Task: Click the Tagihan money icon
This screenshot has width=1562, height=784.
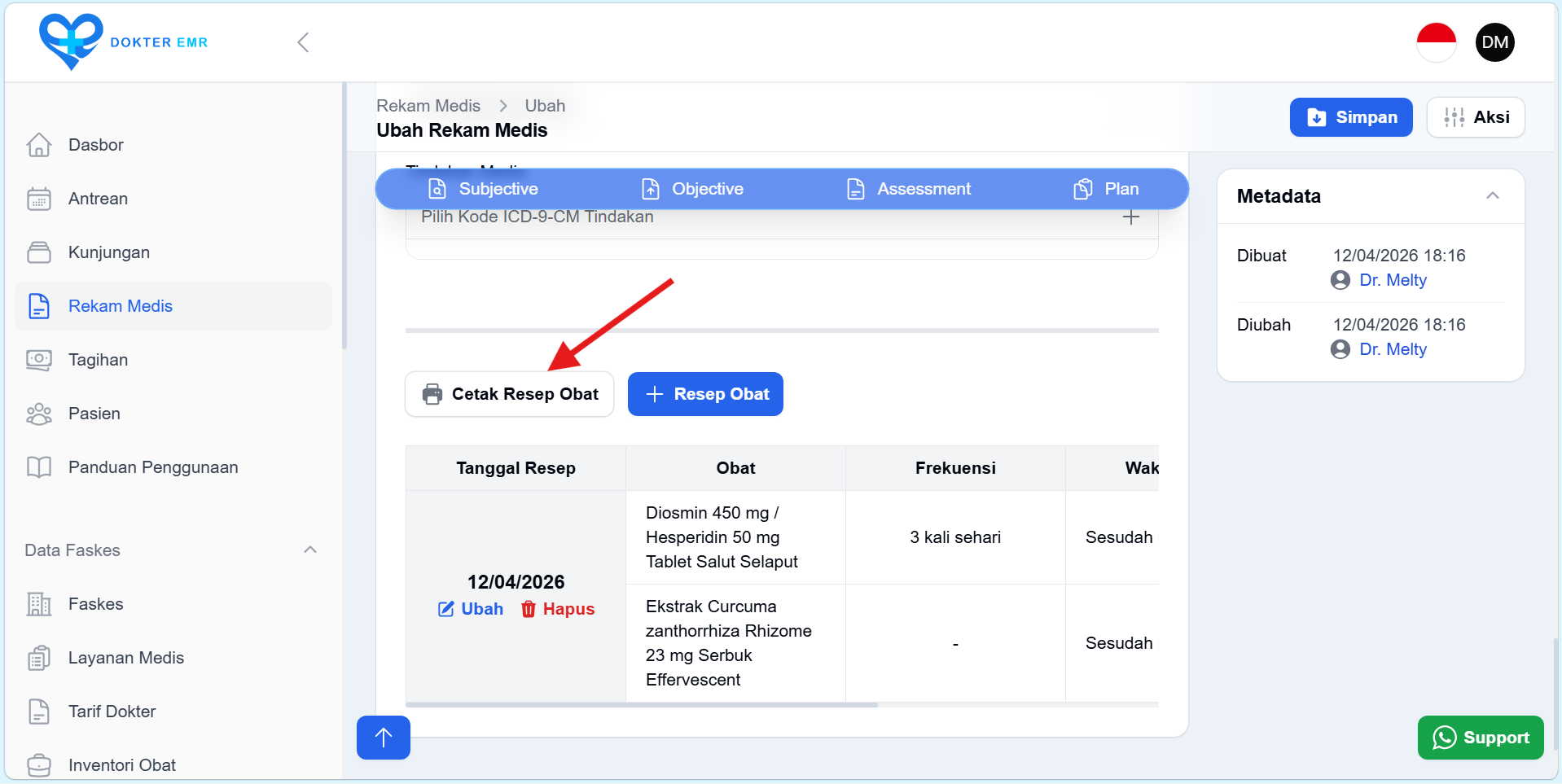Action: 39,360
